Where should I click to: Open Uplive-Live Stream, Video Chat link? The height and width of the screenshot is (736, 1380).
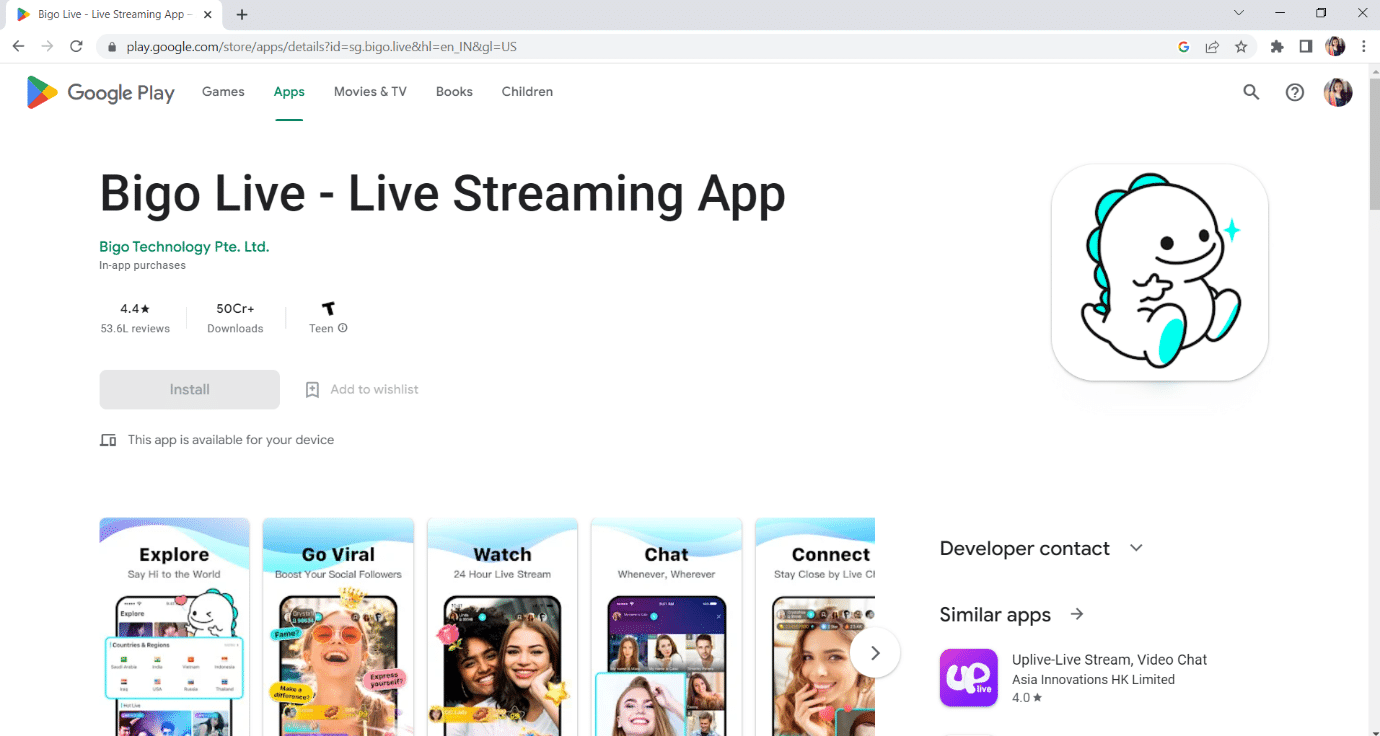1110,660
